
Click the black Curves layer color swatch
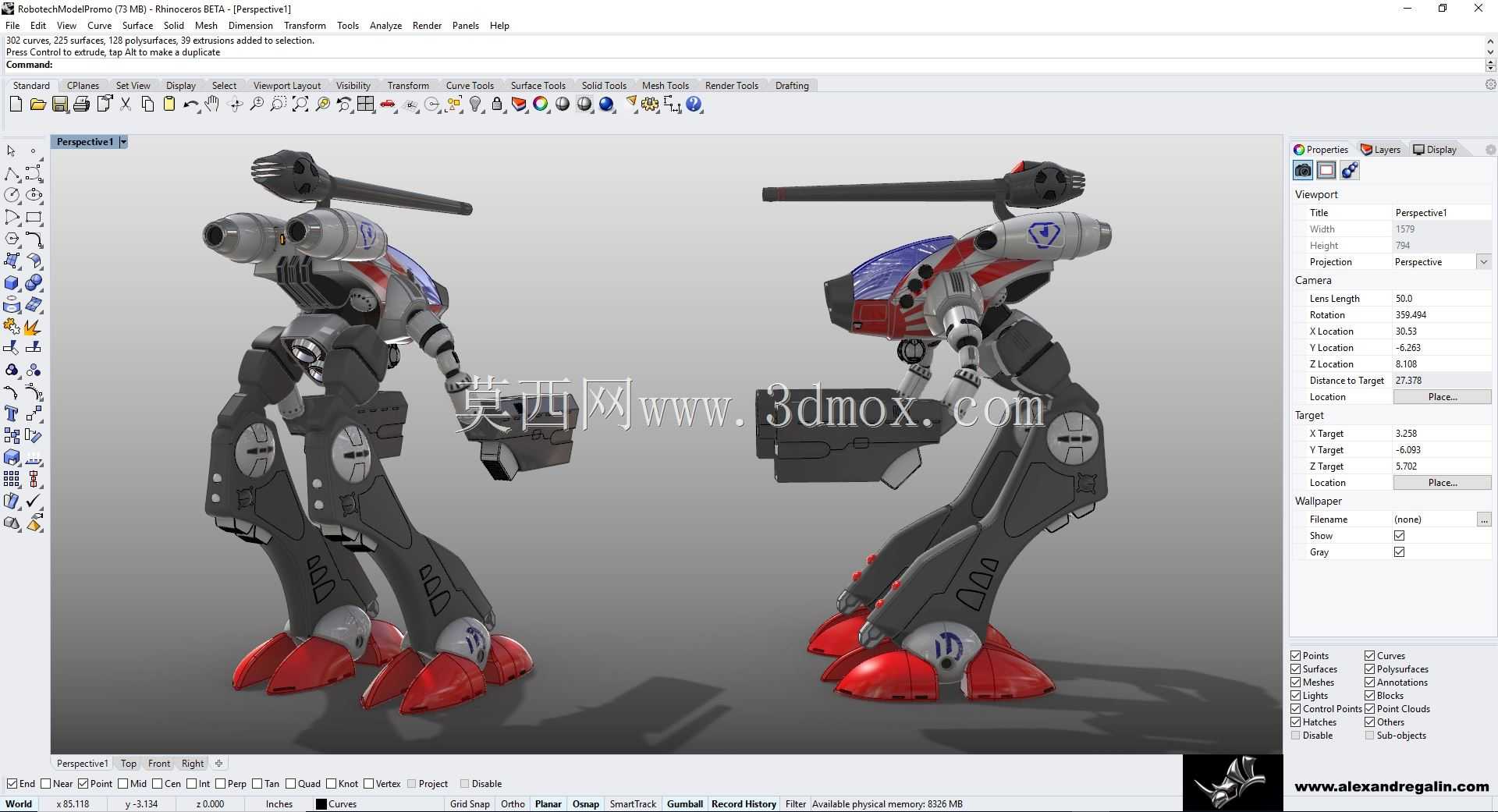[321, 803]
